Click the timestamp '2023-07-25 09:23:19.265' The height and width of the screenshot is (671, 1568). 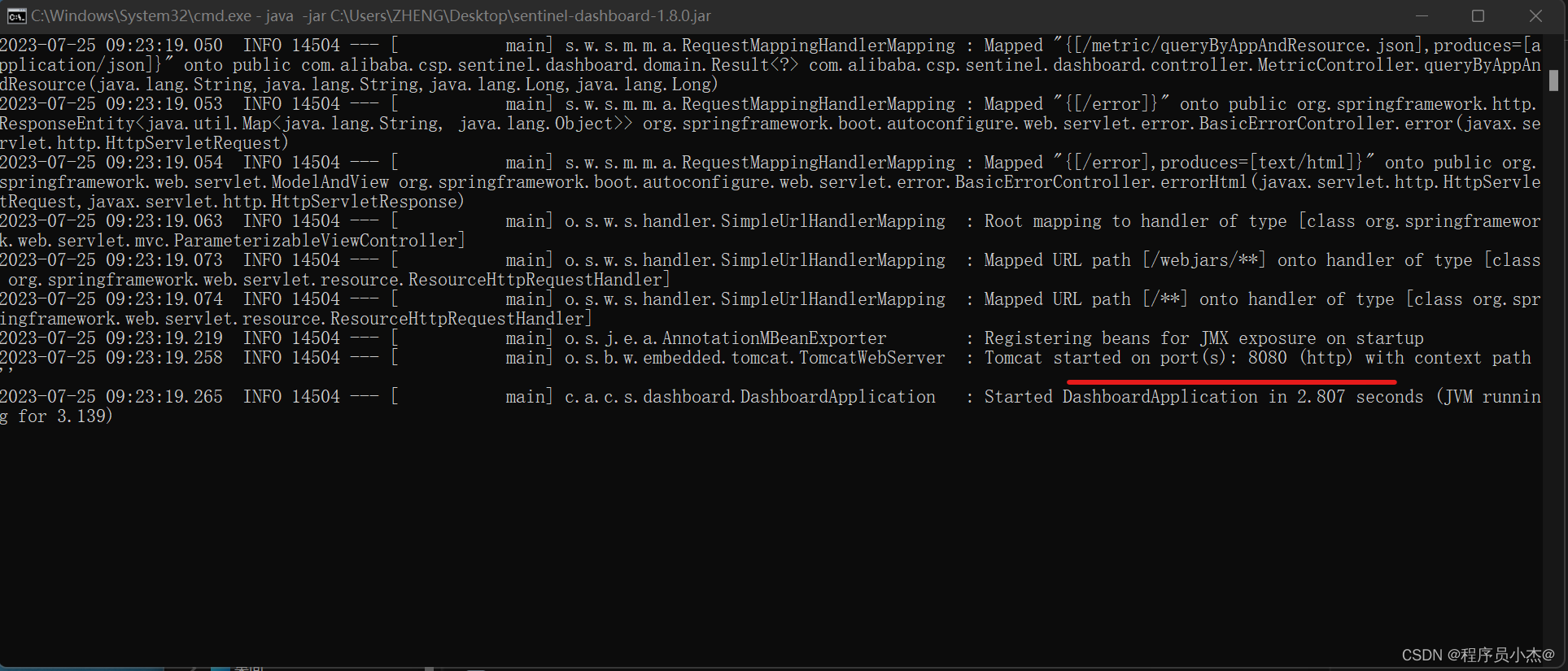pyautogui.click(x=111, y=397)
